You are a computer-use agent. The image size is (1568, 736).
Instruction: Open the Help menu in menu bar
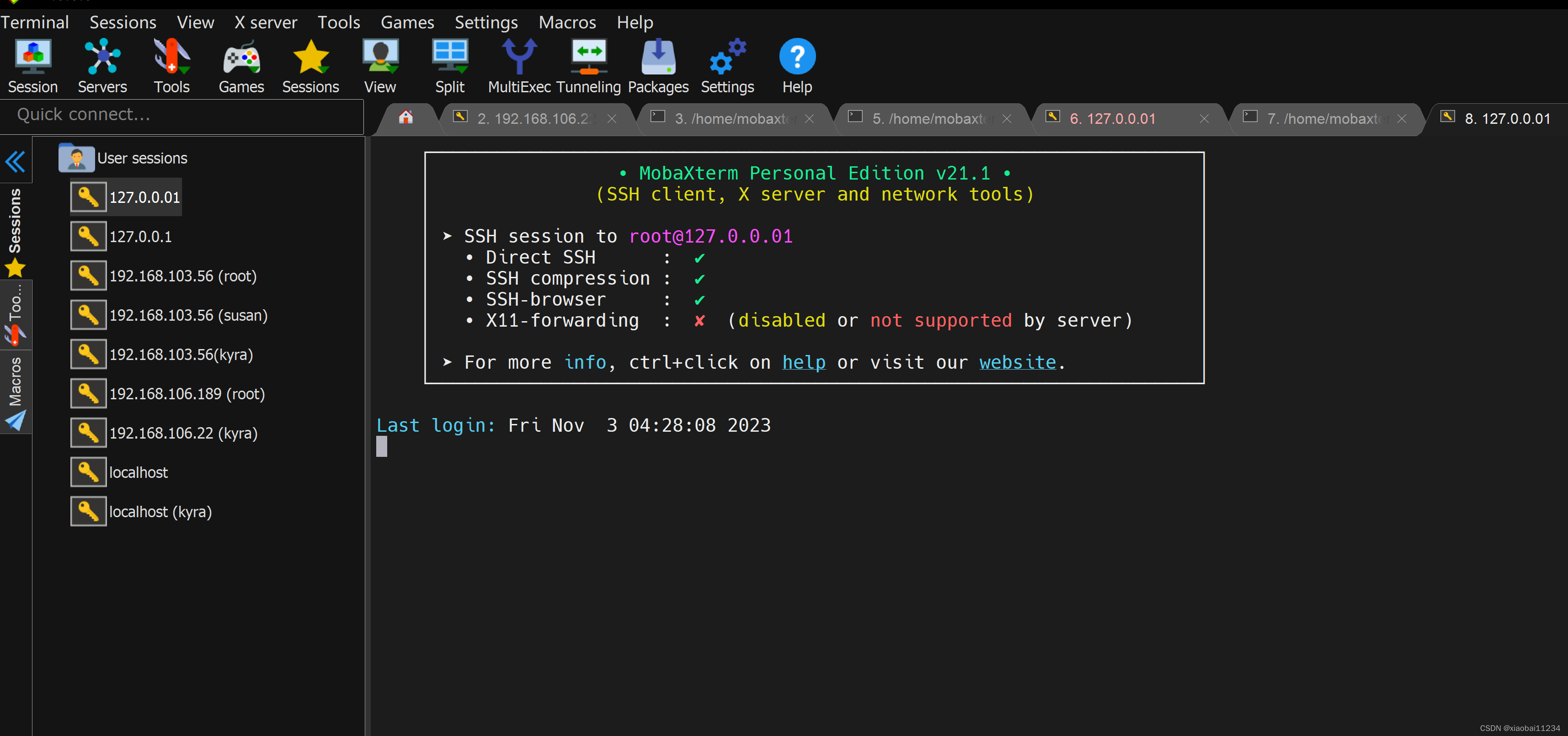pos(635,22)
